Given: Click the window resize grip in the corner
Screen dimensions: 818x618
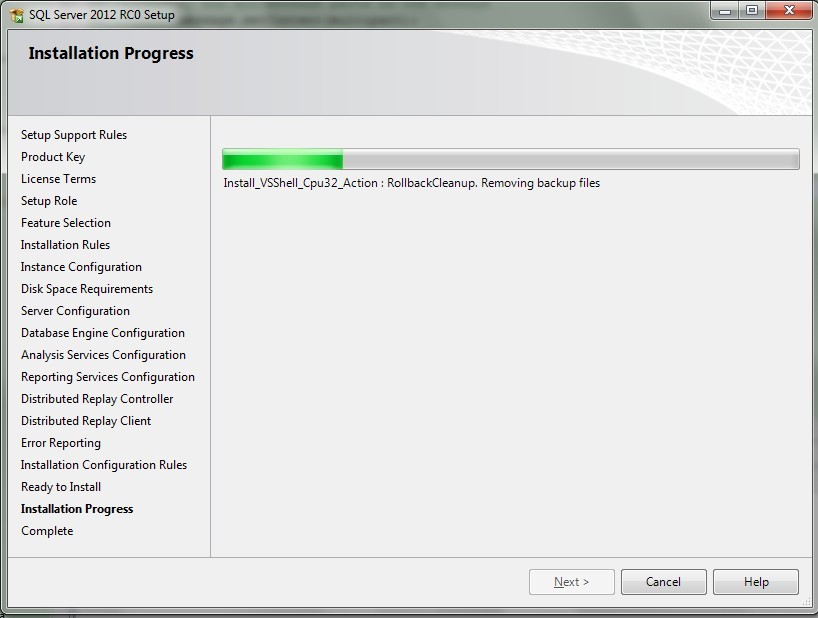Looking at the screenshot, I should pyautogui.click(x=806, y=601).
